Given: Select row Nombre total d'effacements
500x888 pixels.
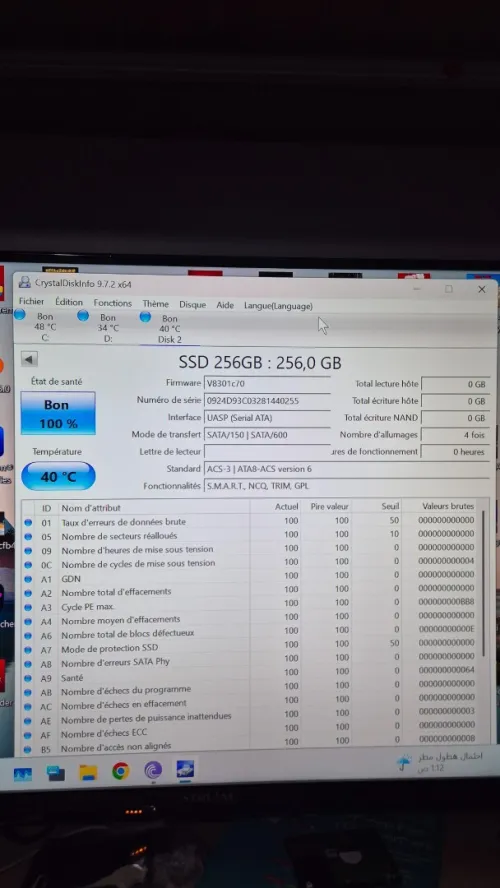Looking at the screenshot, I should (251, 591).
